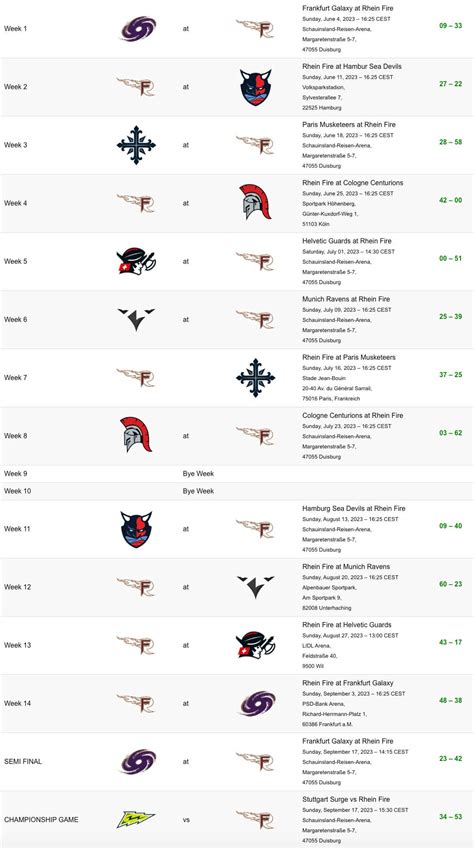The width and height of the screenshot is (474, 848).
Task: Click the Helvetic Guards logo in Week 13
Action: 255,645
